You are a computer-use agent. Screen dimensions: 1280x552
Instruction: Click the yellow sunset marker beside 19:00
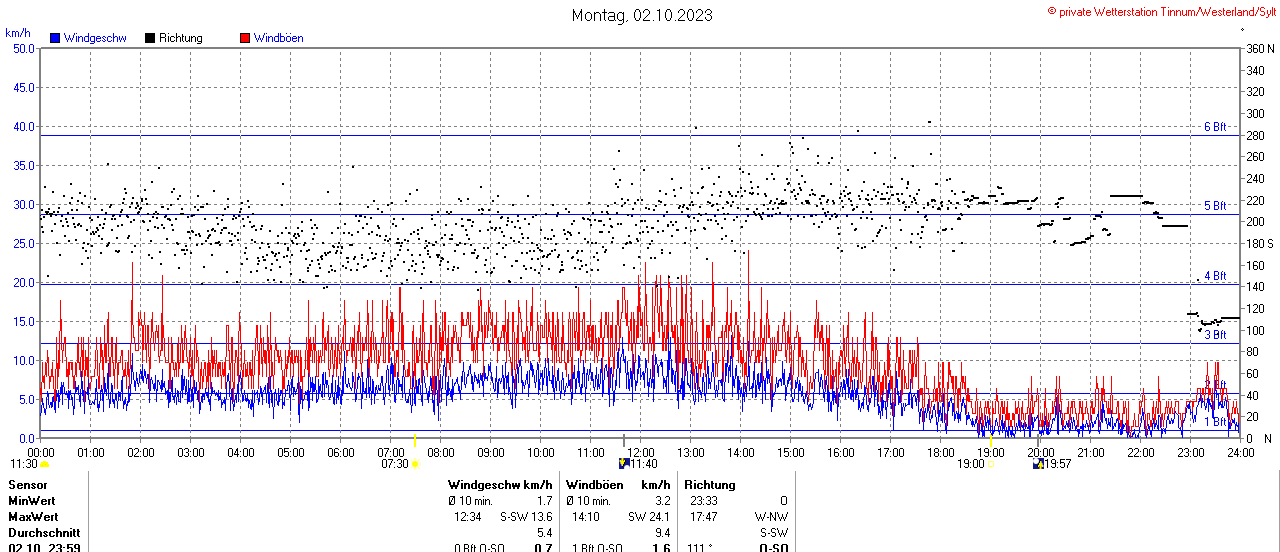991,464
